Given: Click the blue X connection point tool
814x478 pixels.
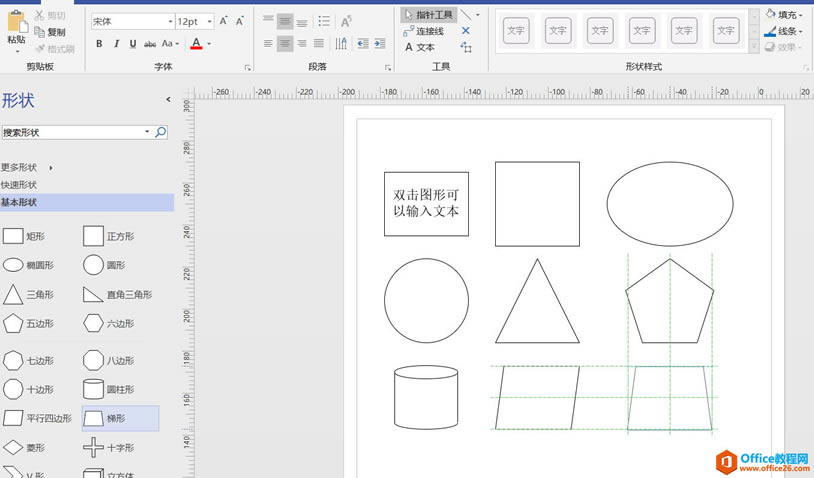Looking at the screenshot, I should (x=466, y=31).
